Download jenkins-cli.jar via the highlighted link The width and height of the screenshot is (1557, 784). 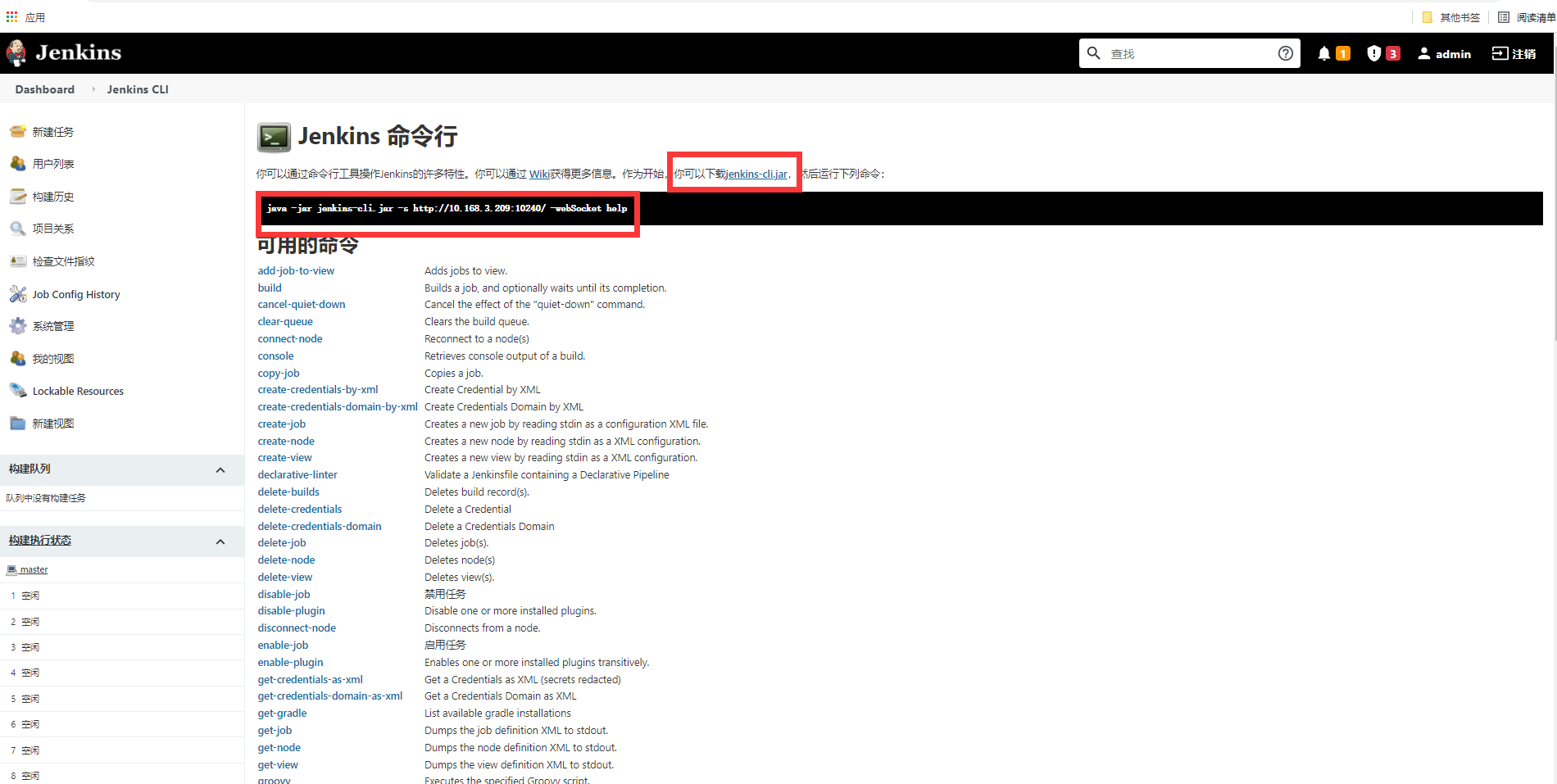(755, 174)
